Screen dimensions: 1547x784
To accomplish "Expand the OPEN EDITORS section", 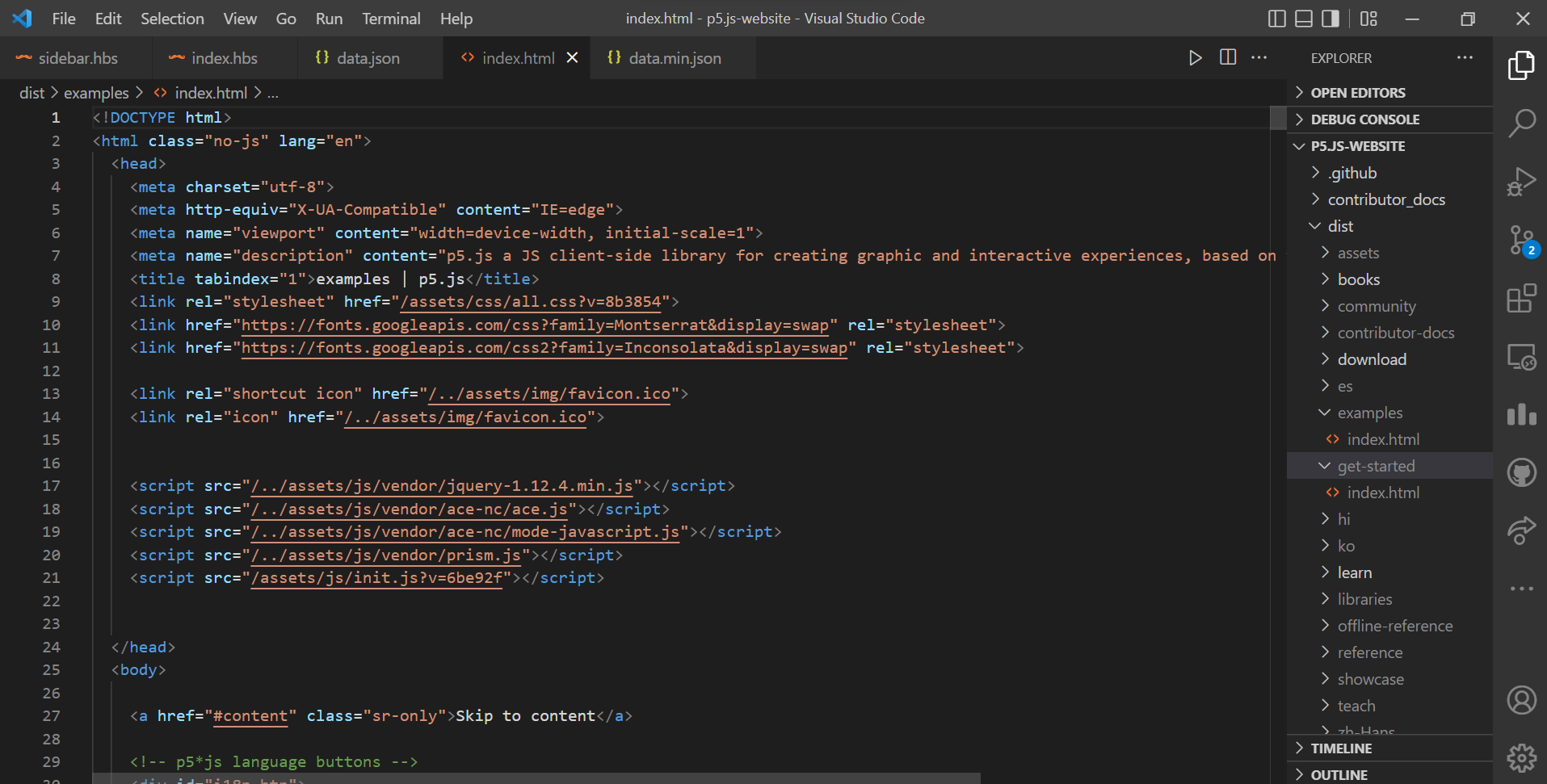I will (1389, 93).
